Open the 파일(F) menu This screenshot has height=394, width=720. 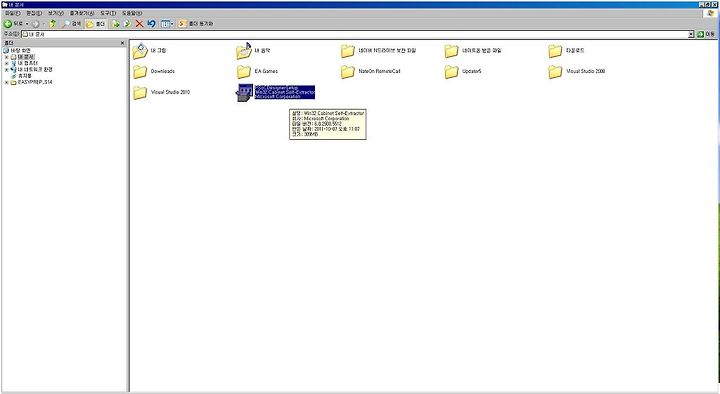(12, 13)
